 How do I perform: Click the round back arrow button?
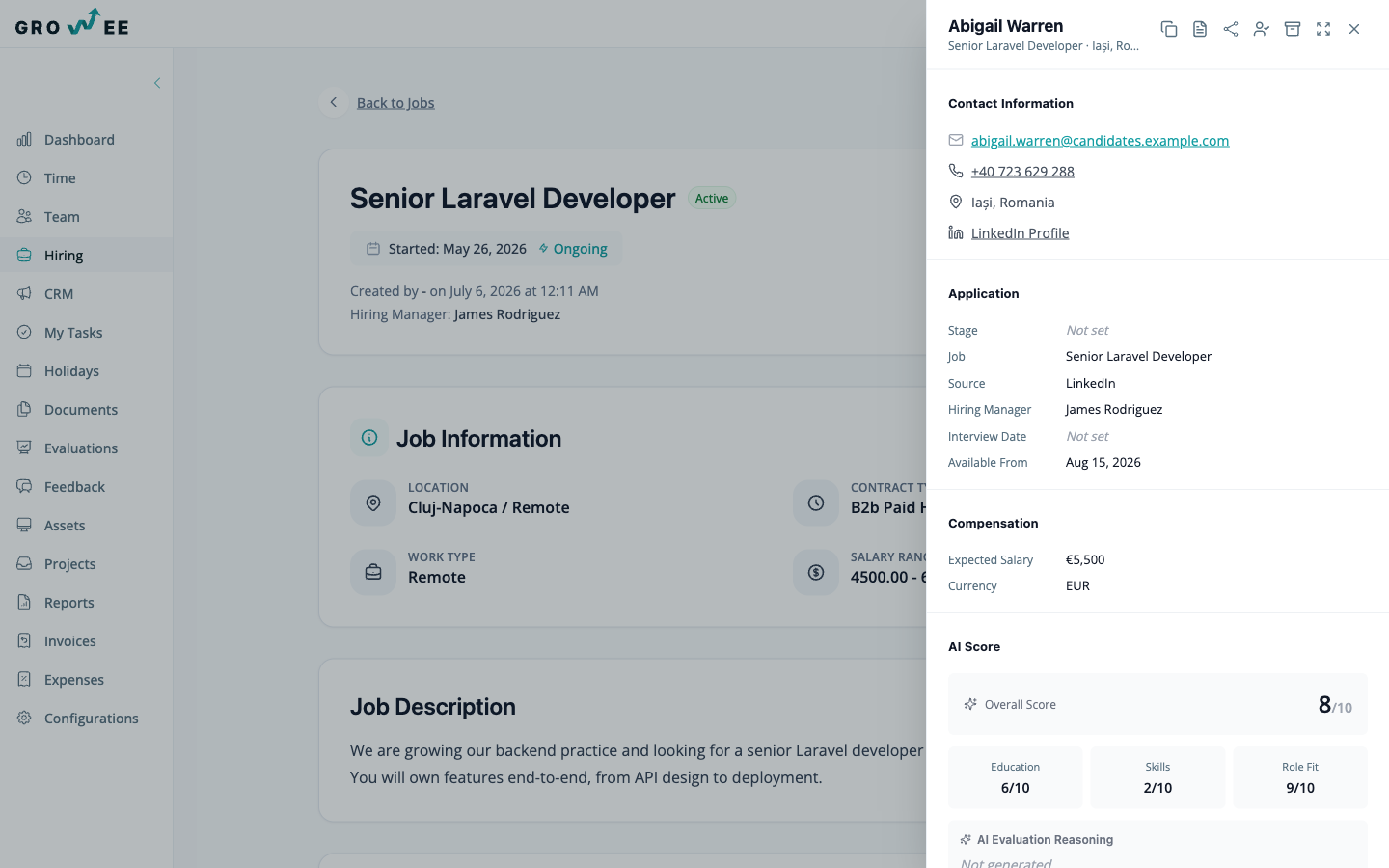[x=334, y=102]
